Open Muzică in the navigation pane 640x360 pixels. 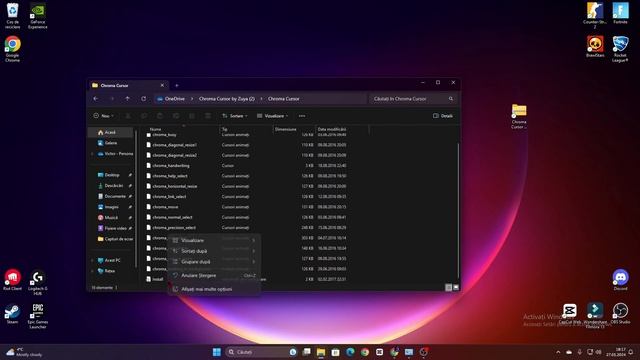112,218
